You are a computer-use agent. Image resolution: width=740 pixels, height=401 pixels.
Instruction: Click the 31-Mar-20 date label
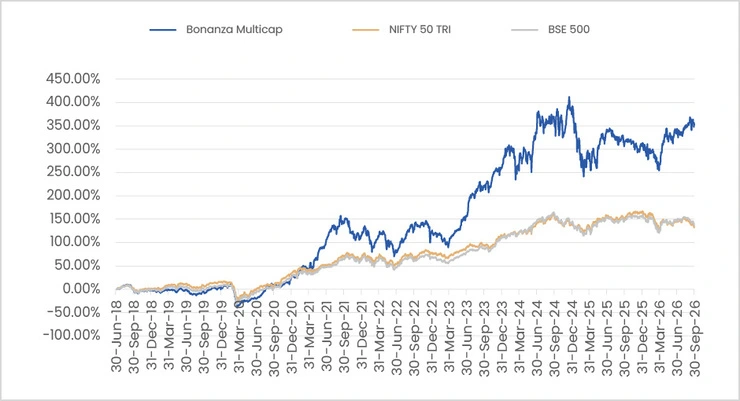point(239,336)
